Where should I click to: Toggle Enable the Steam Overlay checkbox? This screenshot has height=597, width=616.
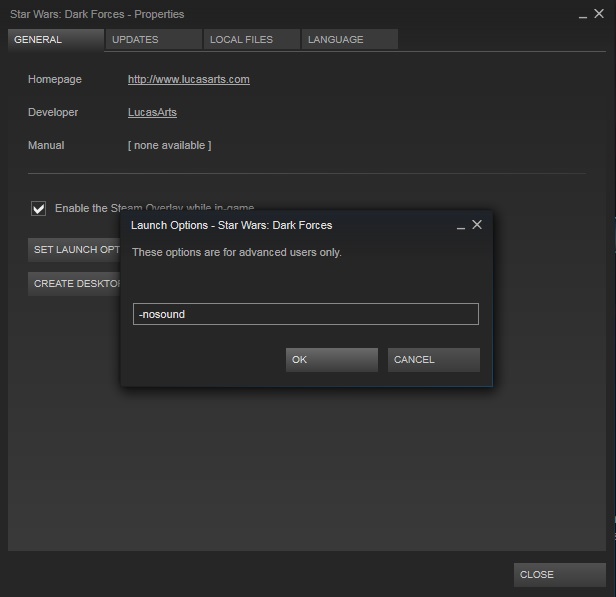(x=38, y=208)
